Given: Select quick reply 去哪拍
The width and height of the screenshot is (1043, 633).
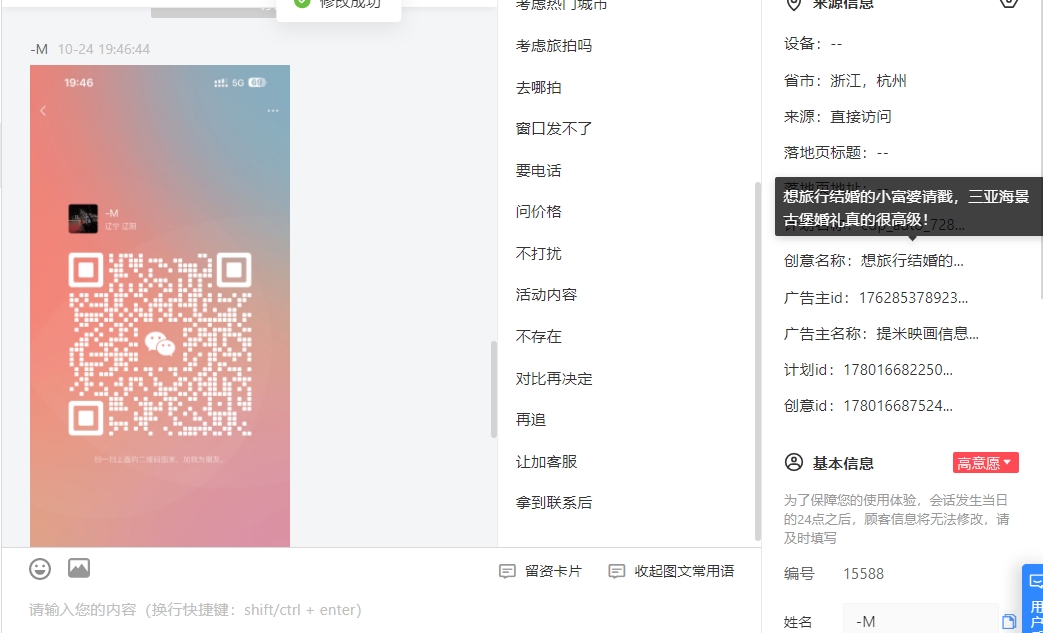Looking at the screenshot, I should tap(538, 88).
